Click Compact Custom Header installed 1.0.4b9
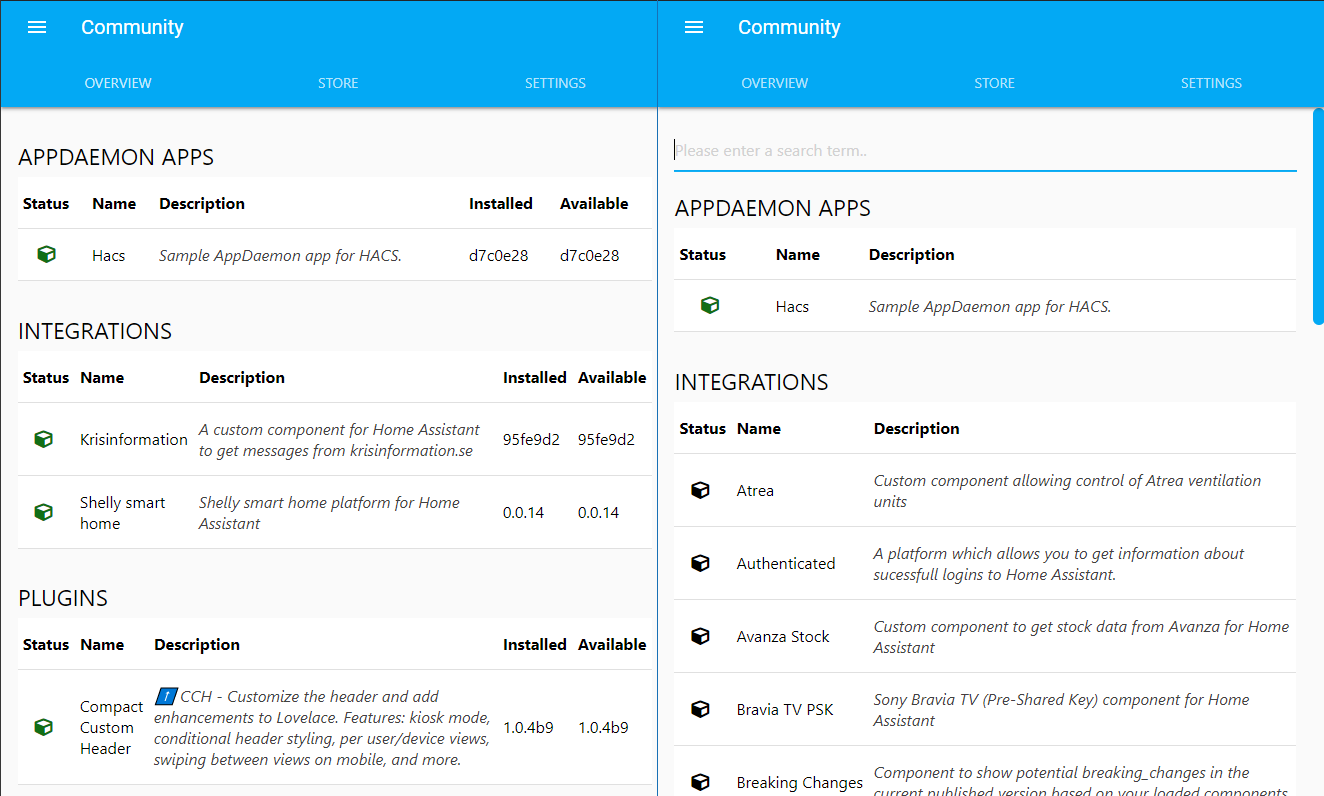1324x796 pixels. click(528, 727)
